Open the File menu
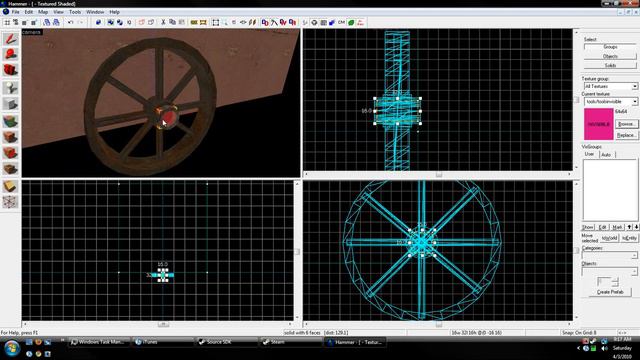 coord(16,12)
